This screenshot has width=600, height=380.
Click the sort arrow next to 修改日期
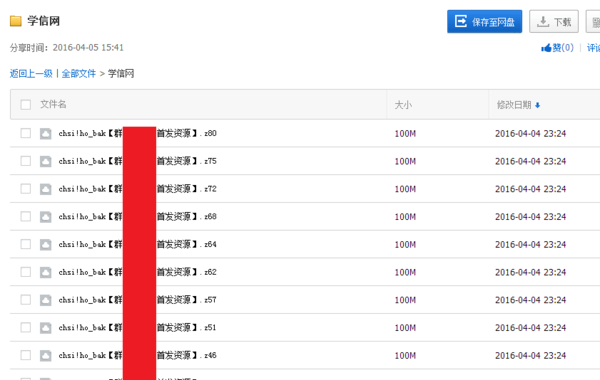[x=538, y=105]
